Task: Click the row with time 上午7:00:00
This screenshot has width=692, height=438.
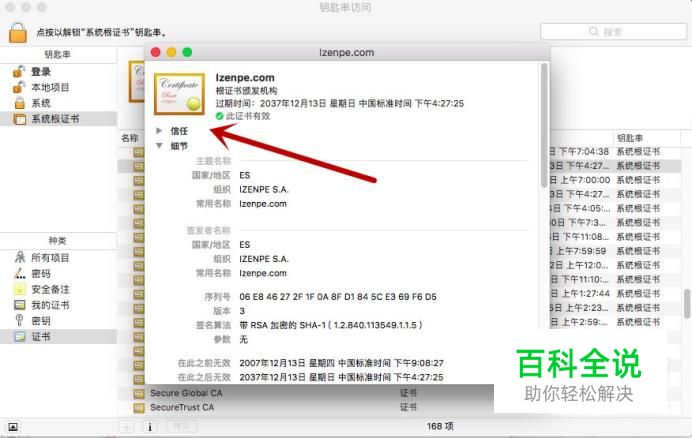Action: click(585, 180)
